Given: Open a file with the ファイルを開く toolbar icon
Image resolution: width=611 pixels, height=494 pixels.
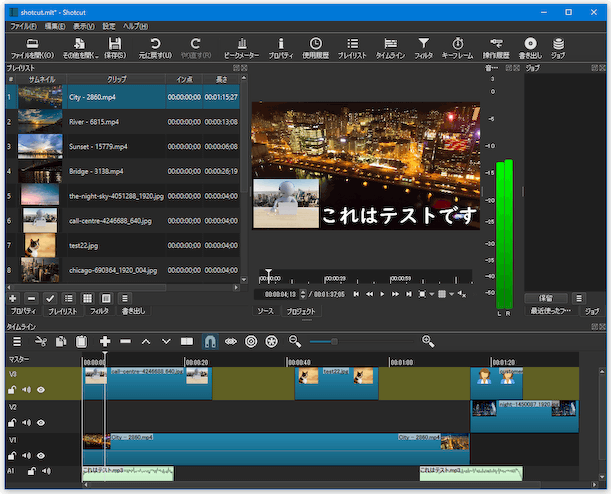Looking at the screenshot, I should [32, 48].
